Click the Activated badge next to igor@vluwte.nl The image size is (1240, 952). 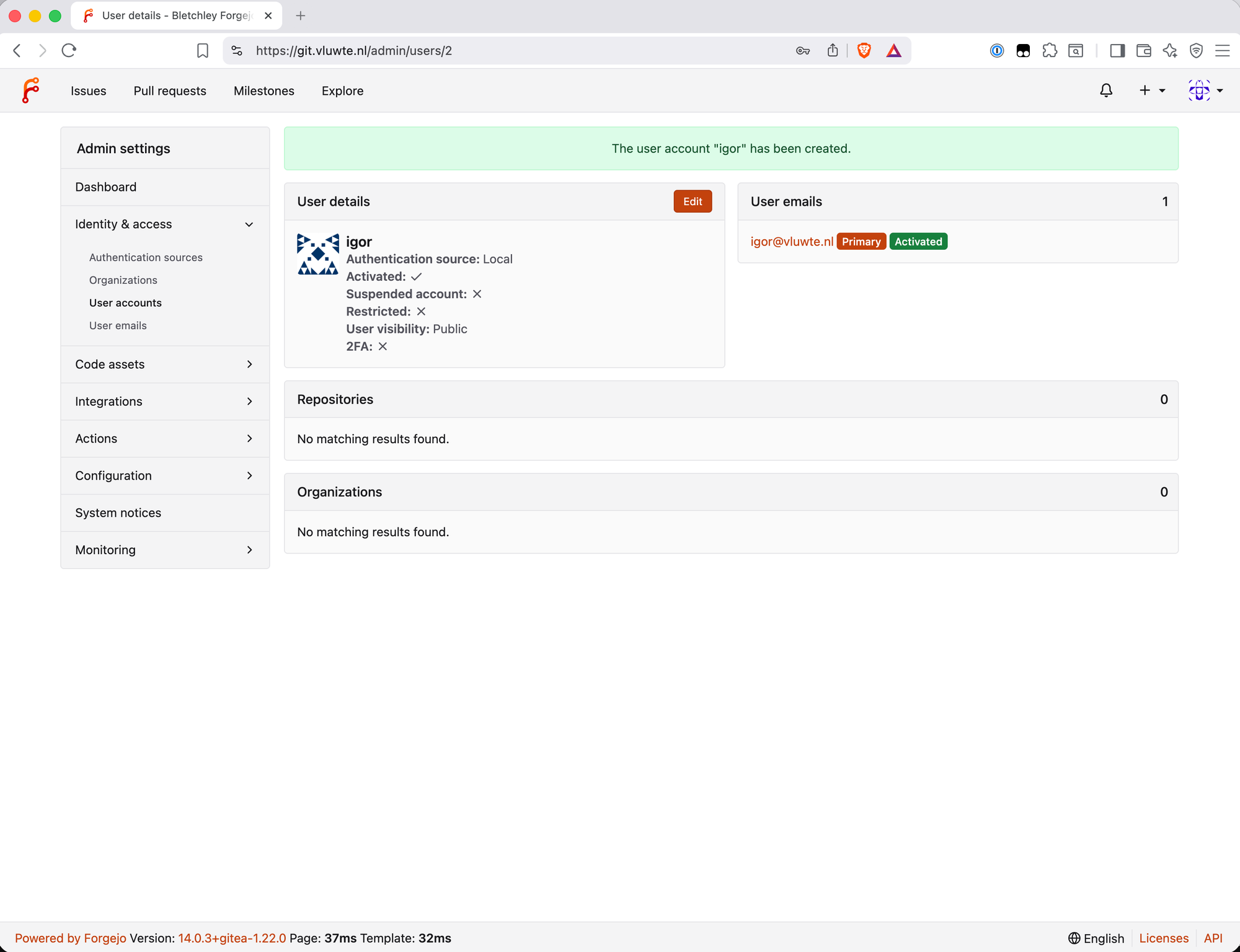pos(918,241)
